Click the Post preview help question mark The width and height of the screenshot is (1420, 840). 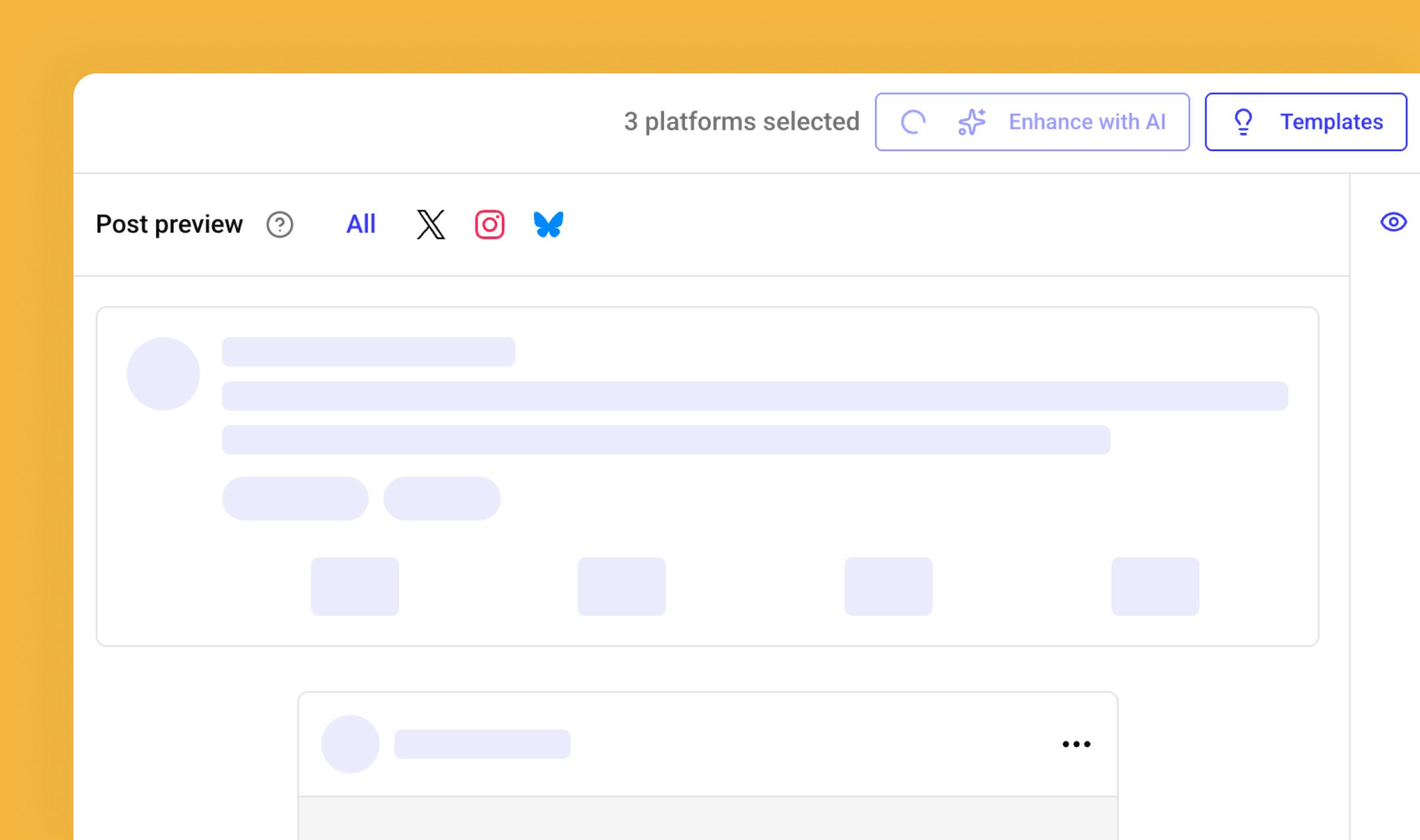point(280,225)
